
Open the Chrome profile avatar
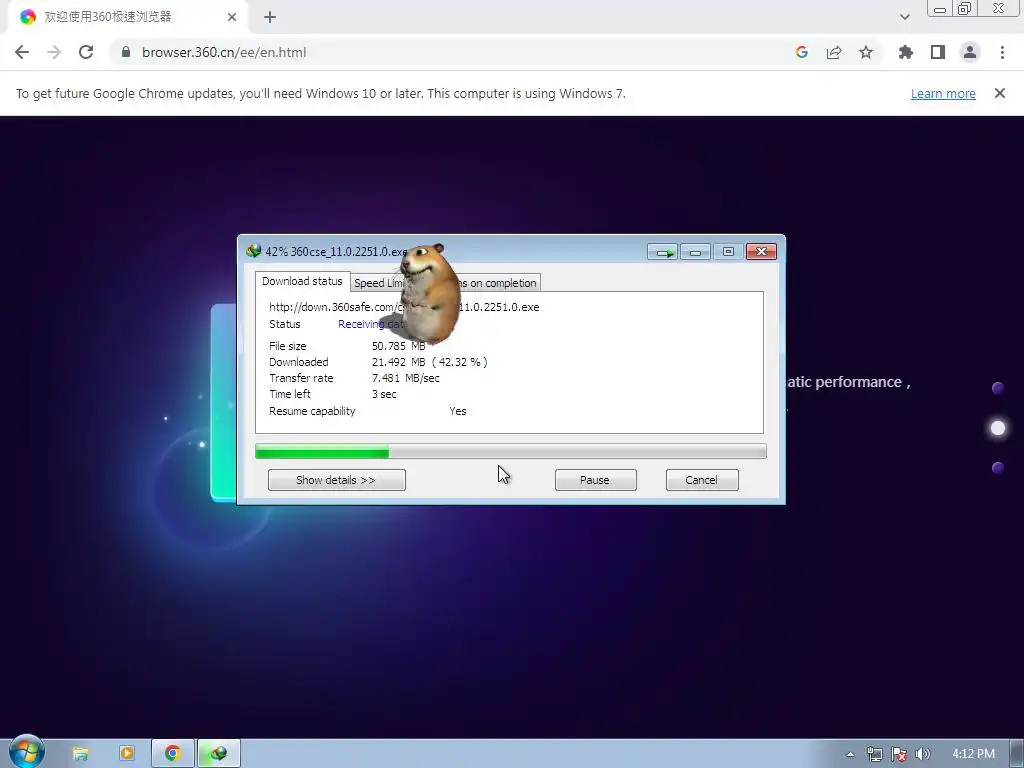point(970,52)
